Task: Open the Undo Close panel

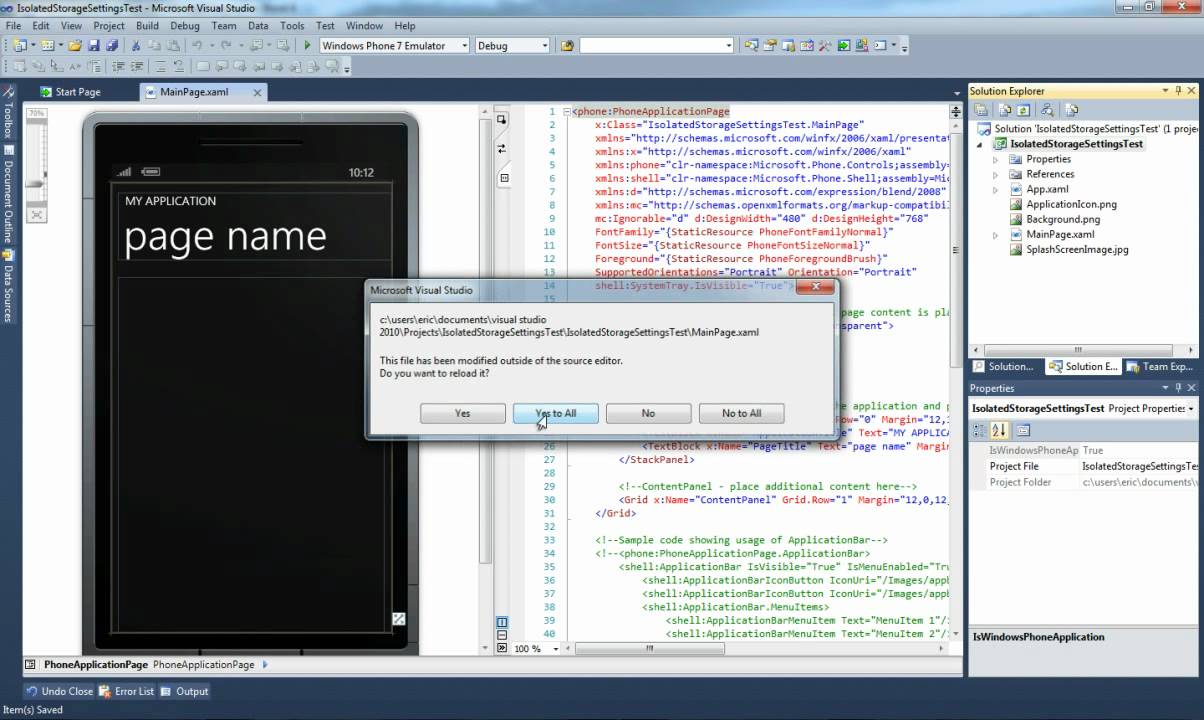Action: [x=59, y=691]
